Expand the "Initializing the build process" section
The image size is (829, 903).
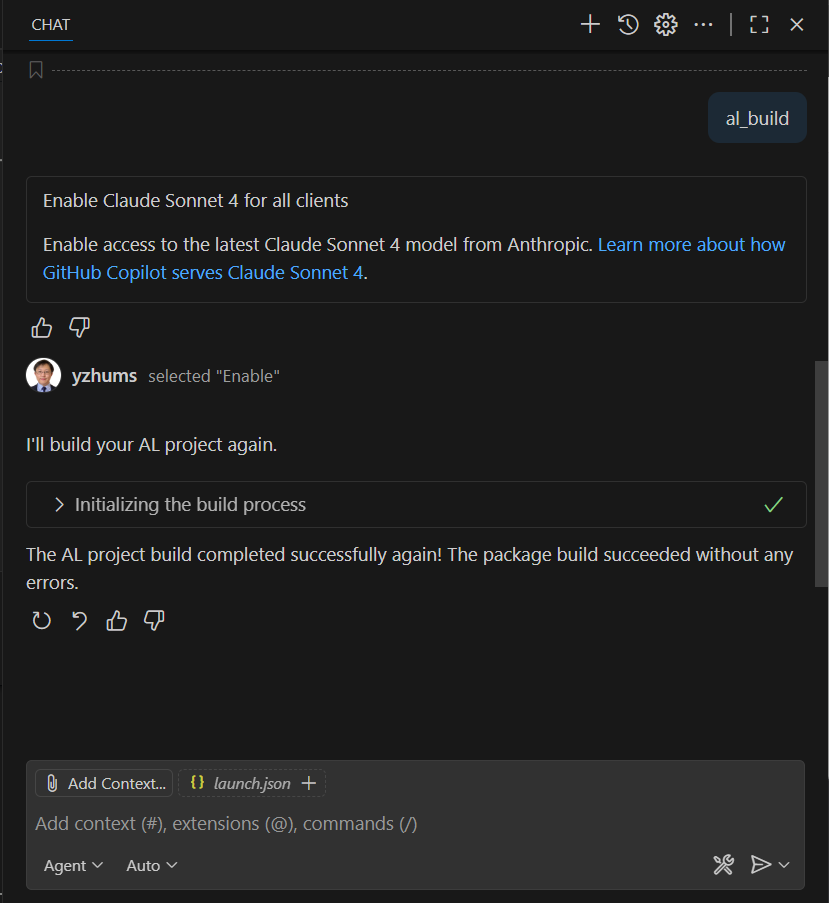click(x=61, y=505)
